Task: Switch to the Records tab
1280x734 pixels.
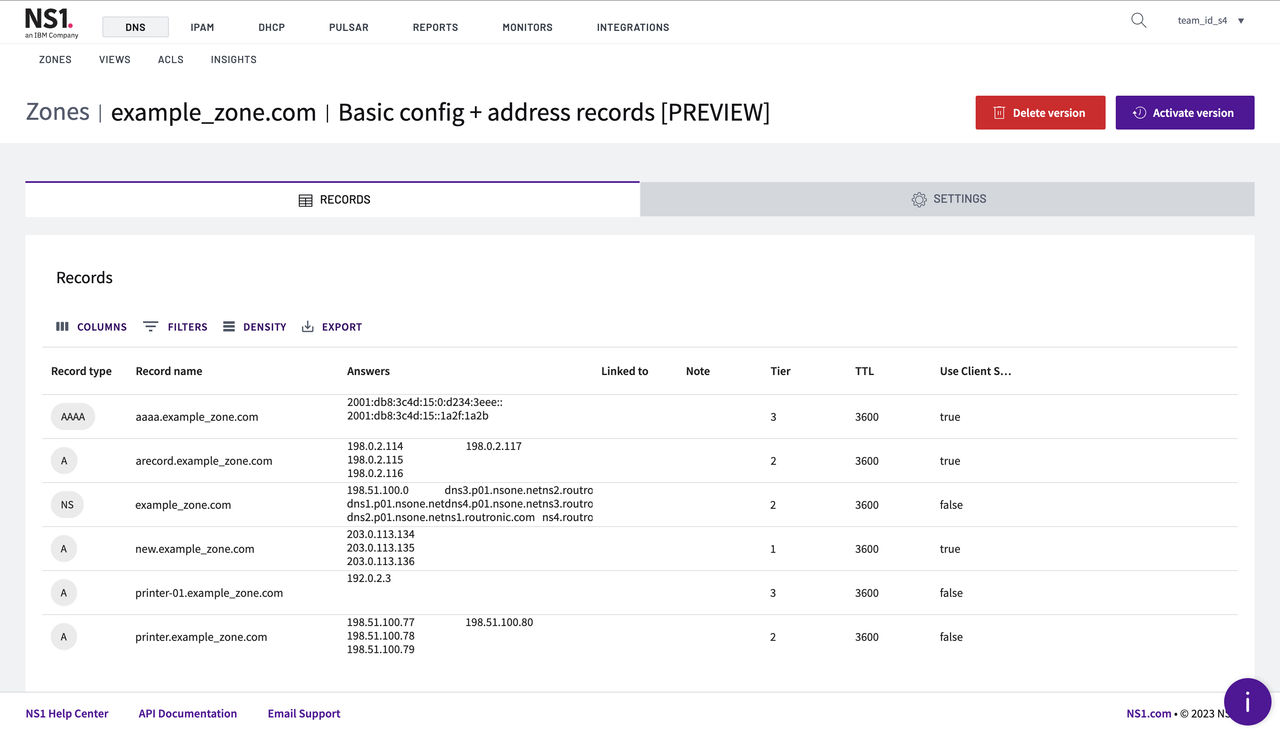Action: (x=332, y=199)
